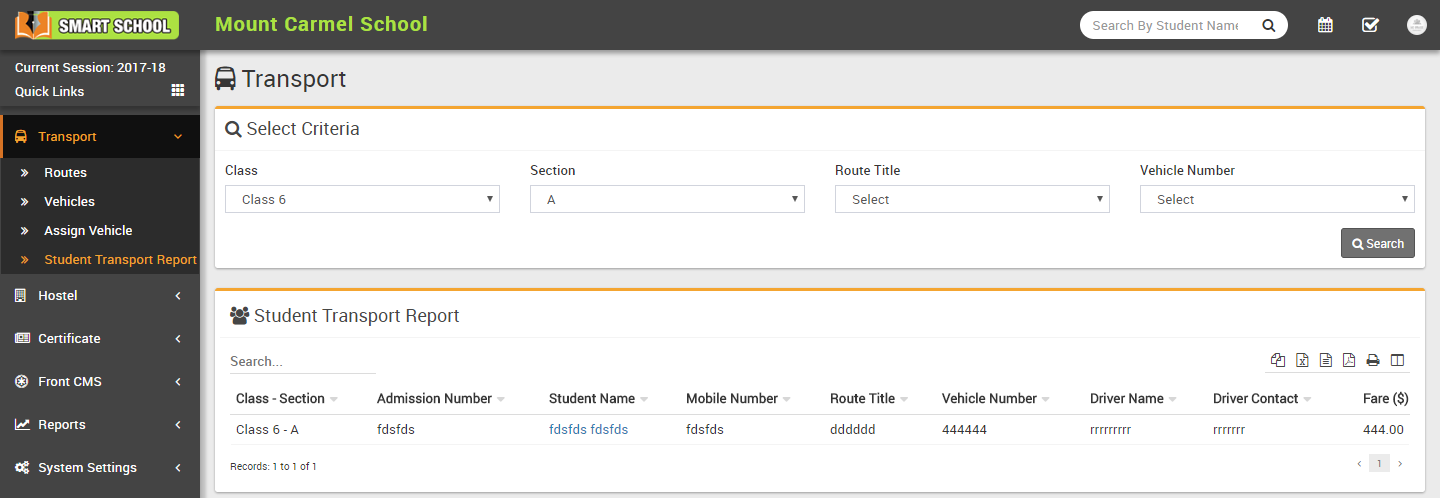Open the Route Title dropdown
Image resolution: width=1440 pixels, height=498 pixels.
972,199
